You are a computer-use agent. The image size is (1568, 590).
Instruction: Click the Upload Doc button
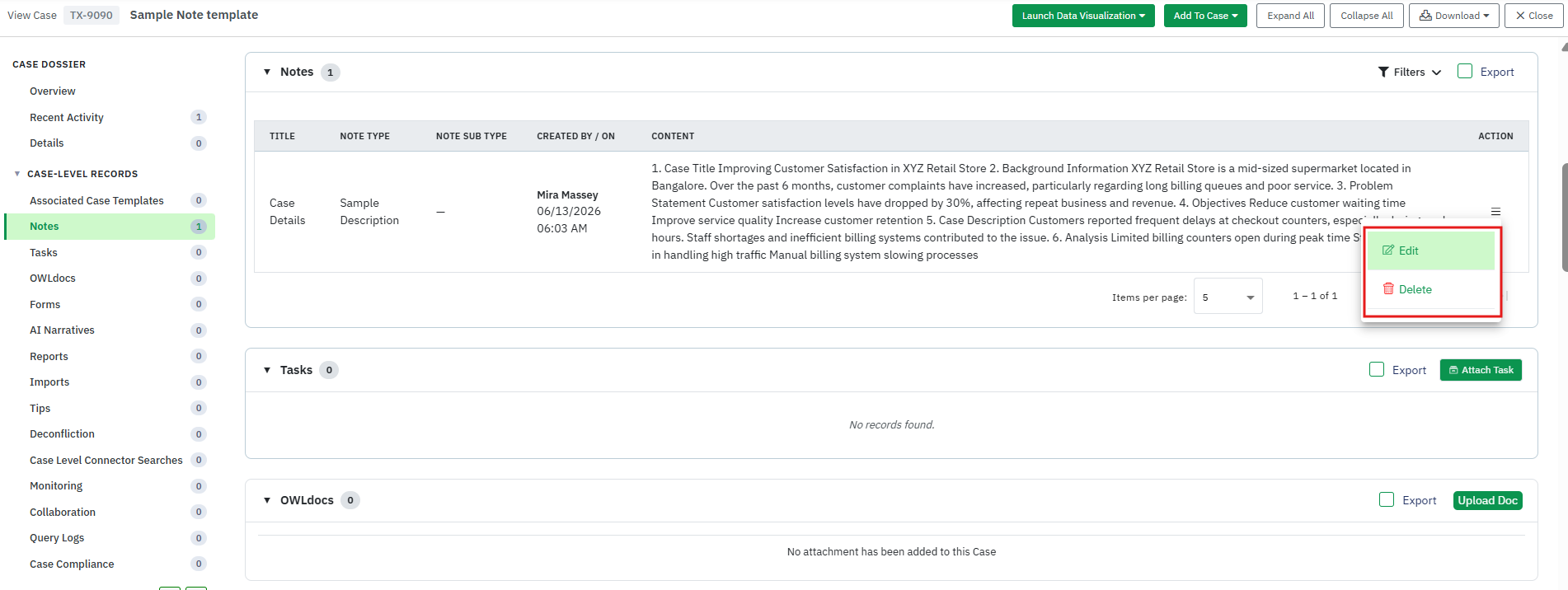[1488, 500]
